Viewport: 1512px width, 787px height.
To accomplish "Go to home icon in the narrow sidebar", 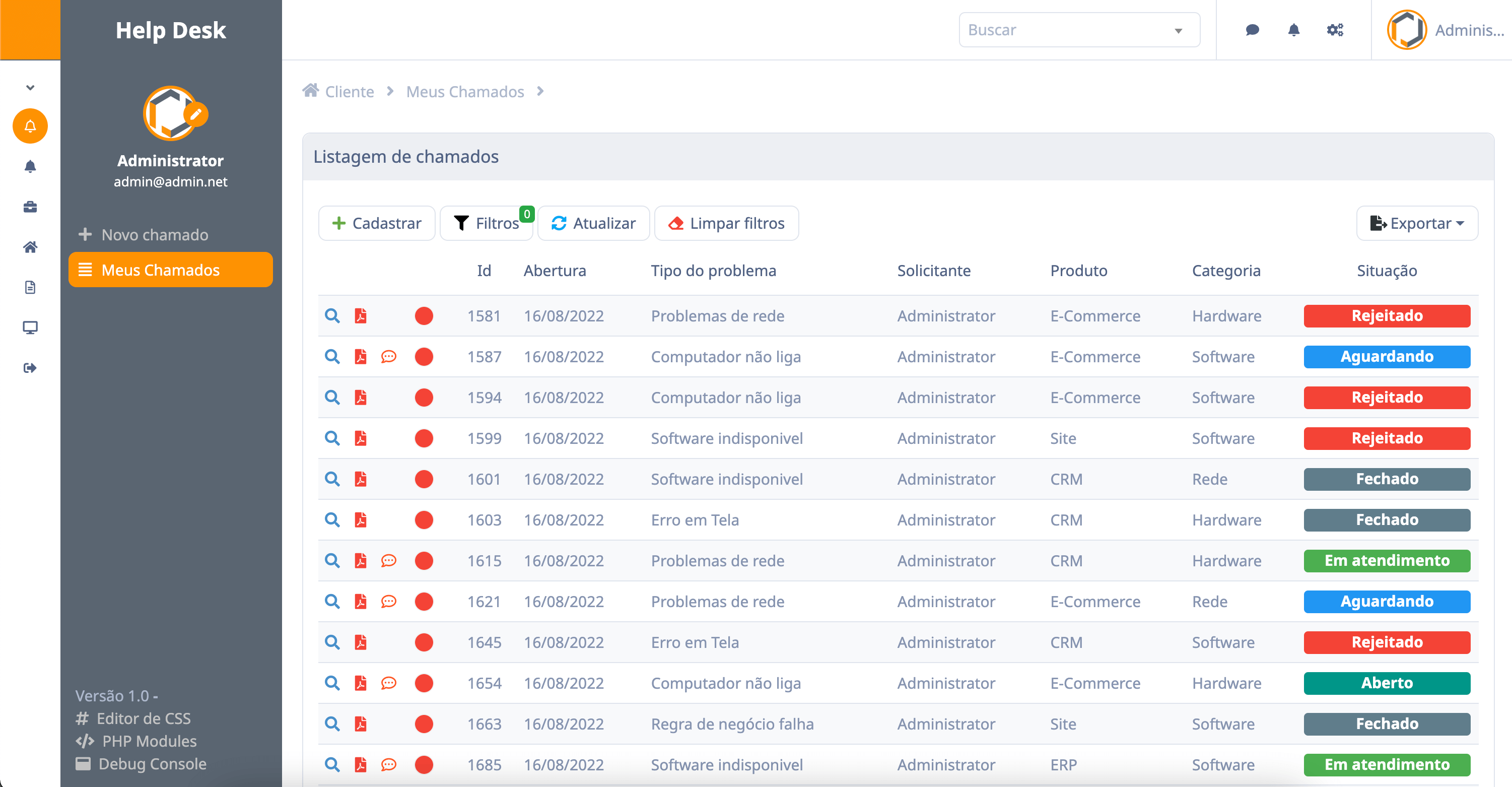I will (x=30, y=247).
